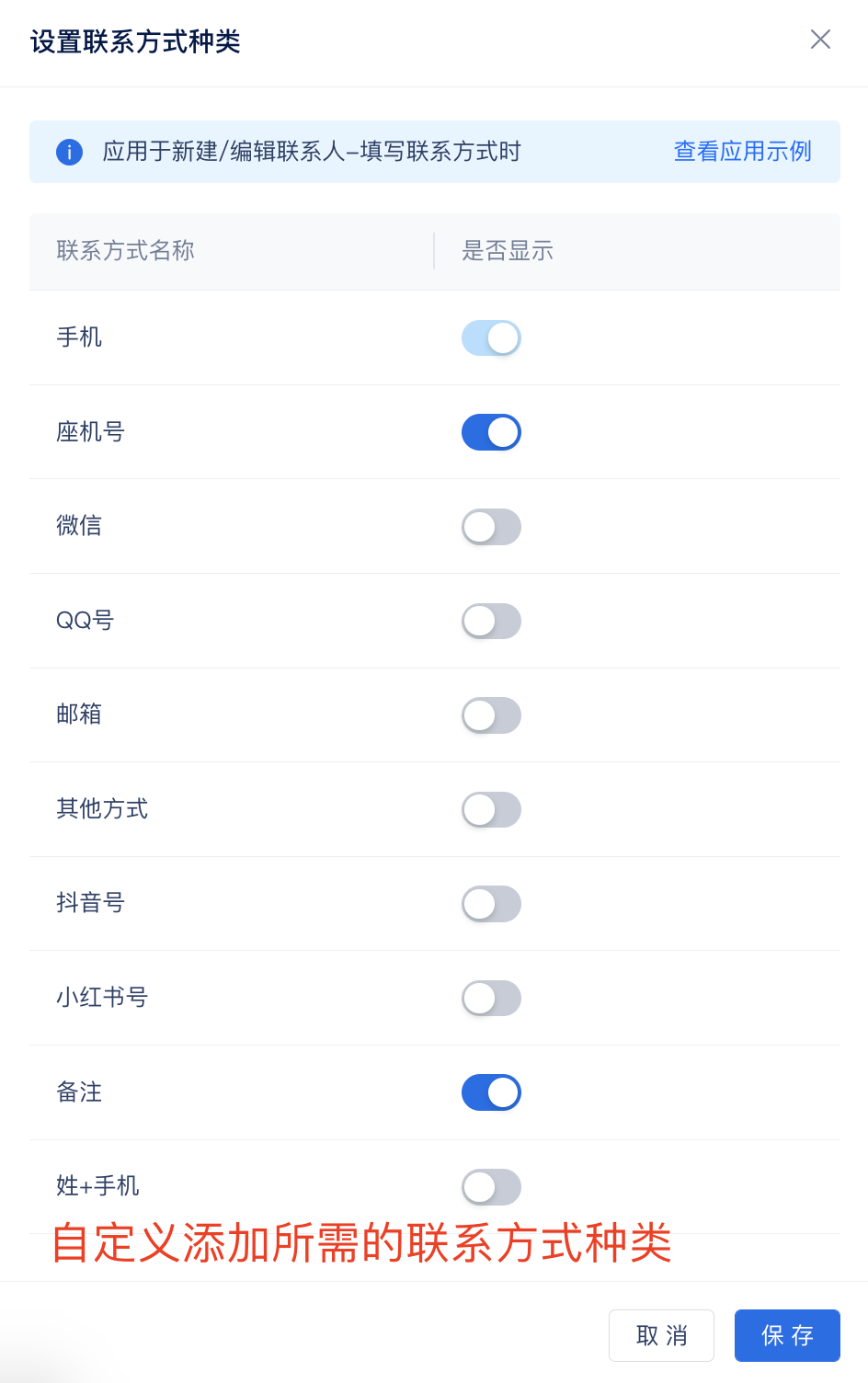Screen dimensions: 868x1383
Task: Click the 是否显示 column header
Action: [x=508, y=251]
